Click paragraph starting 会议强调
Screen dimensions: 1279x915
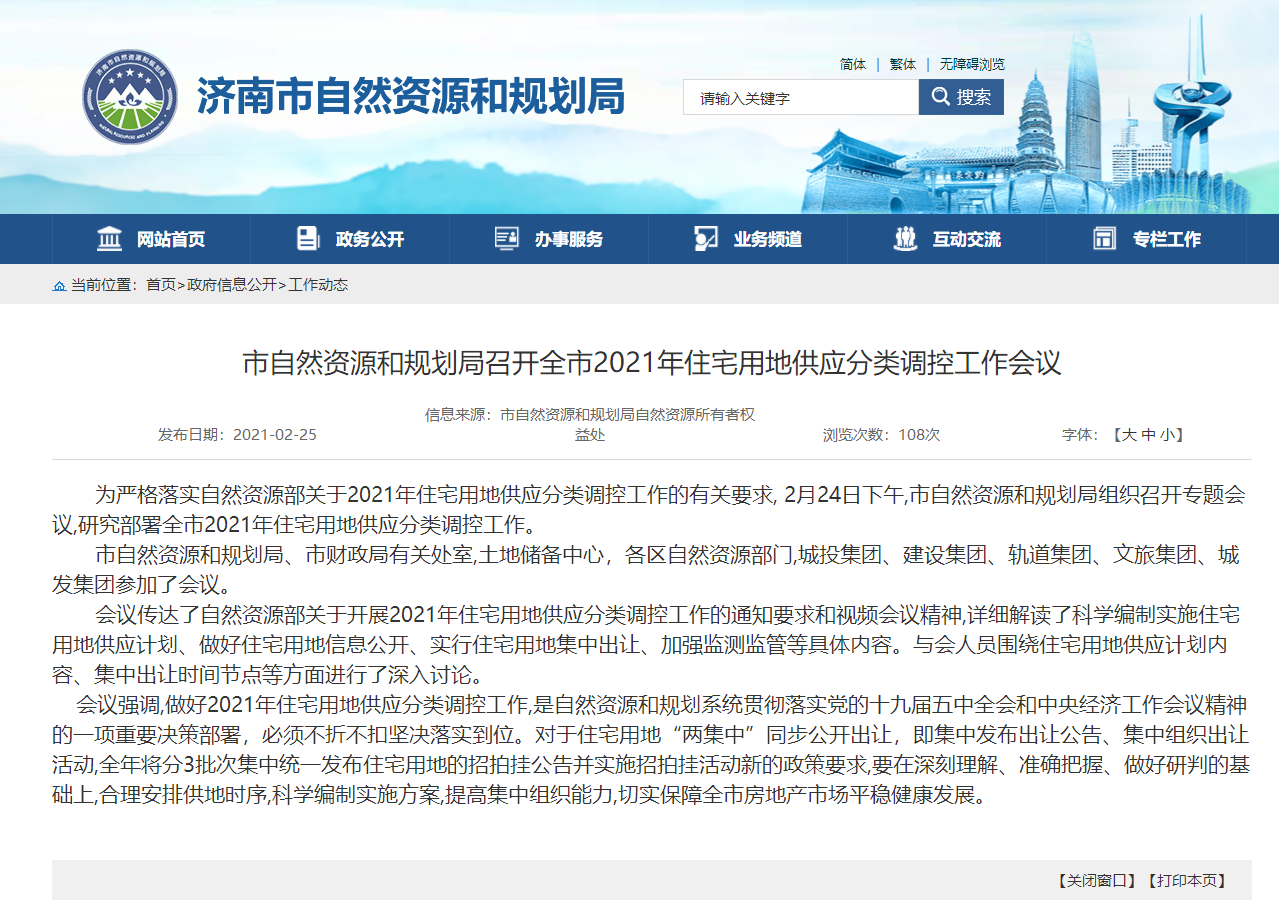click(x=651, y=752)
